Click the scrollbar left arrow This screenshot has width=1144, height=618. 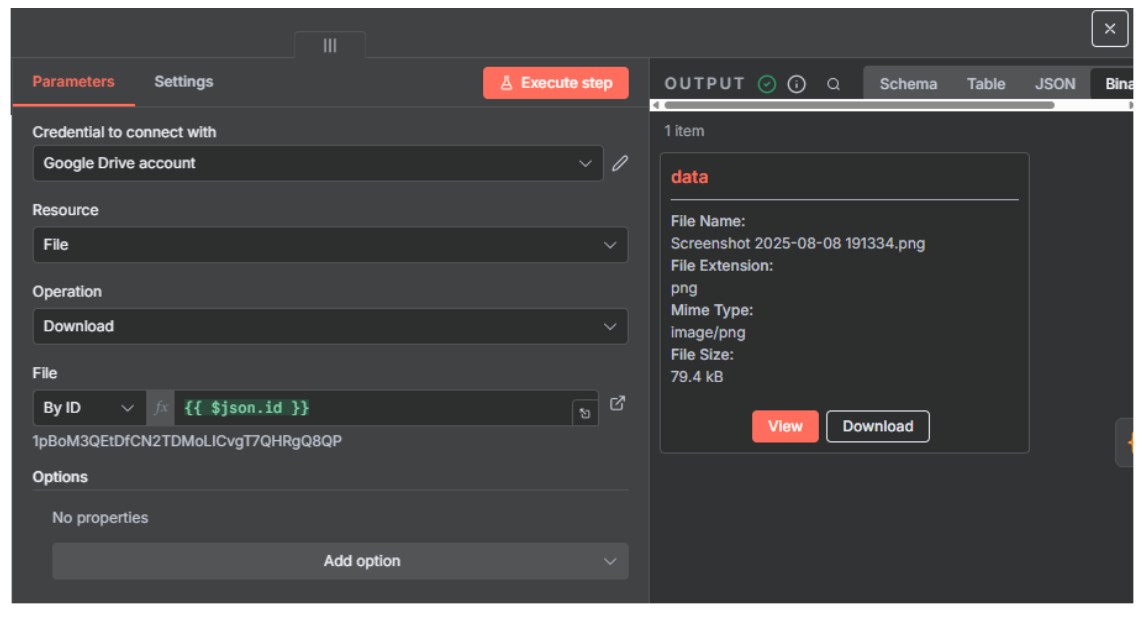[x=655, y=106]
